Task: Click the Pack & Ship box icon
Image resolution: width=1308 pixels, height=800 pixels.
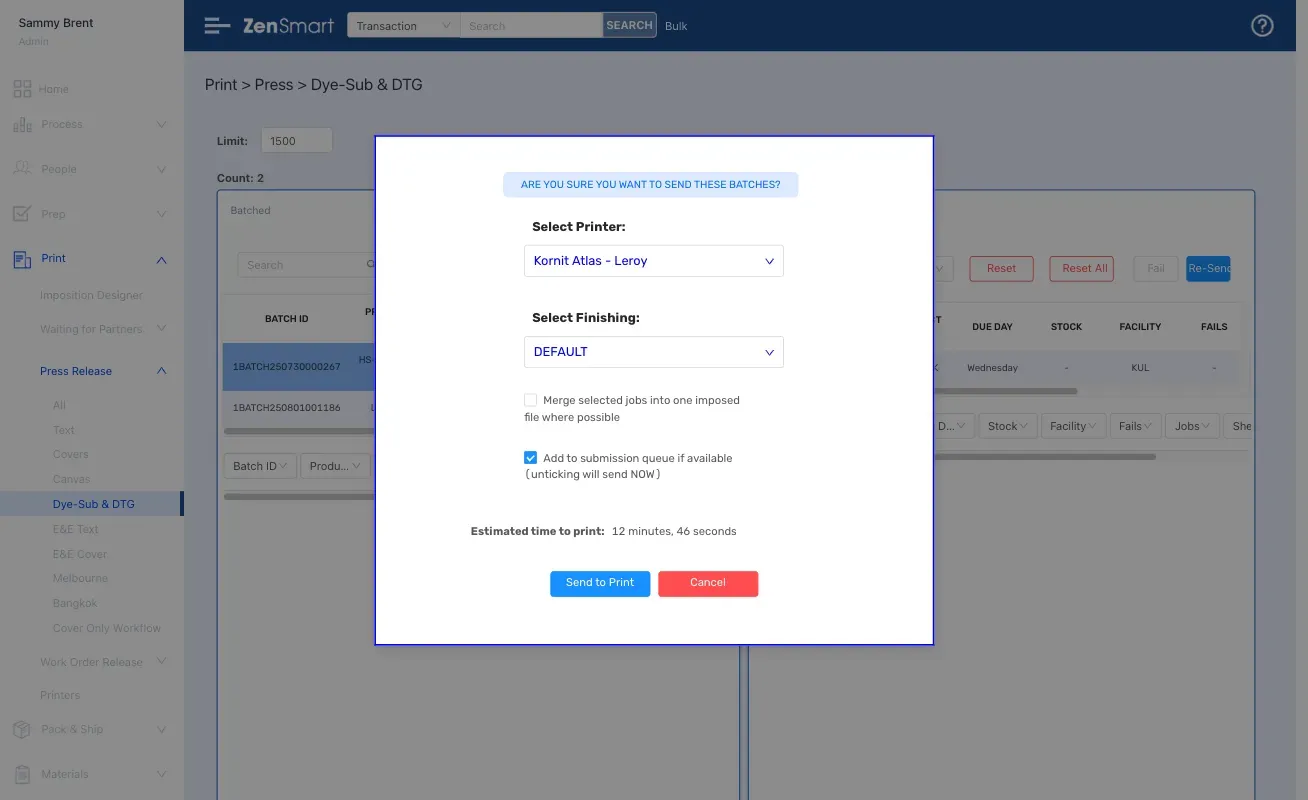Action: click(22, 729)
